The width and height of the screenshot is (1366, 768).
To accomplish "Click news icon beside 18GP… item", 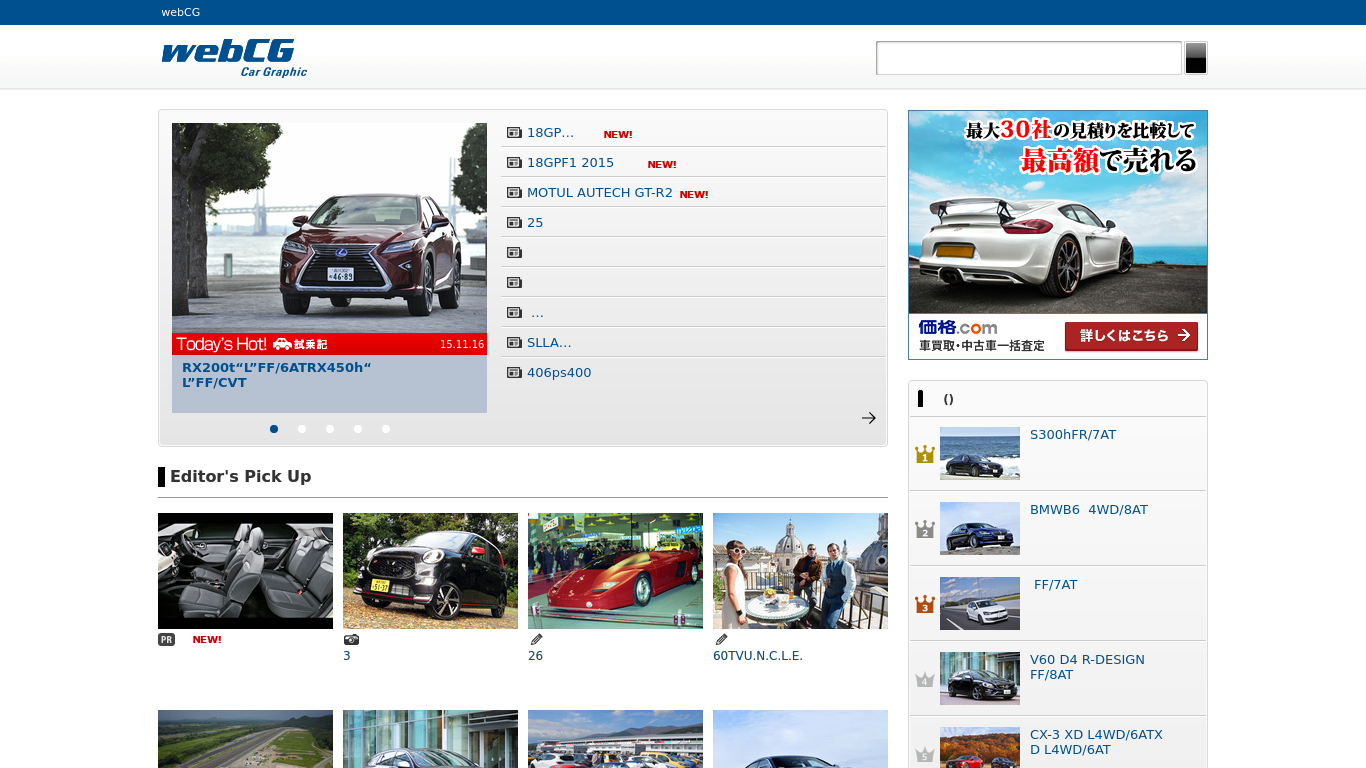I will tap(514, 133).
